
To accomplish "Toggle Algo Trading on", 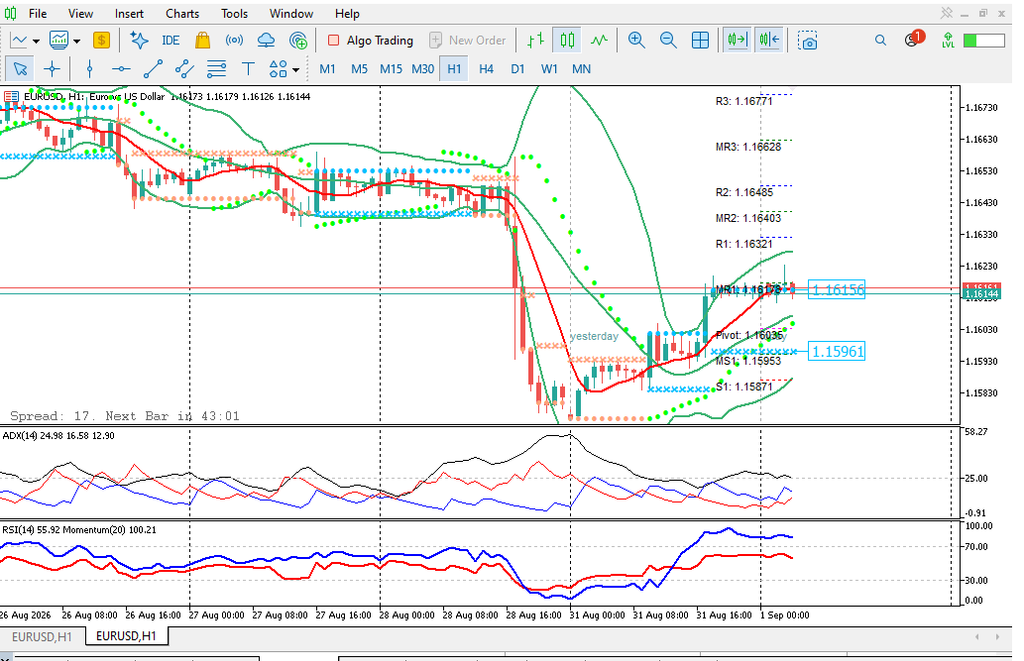I will point(370,40).
